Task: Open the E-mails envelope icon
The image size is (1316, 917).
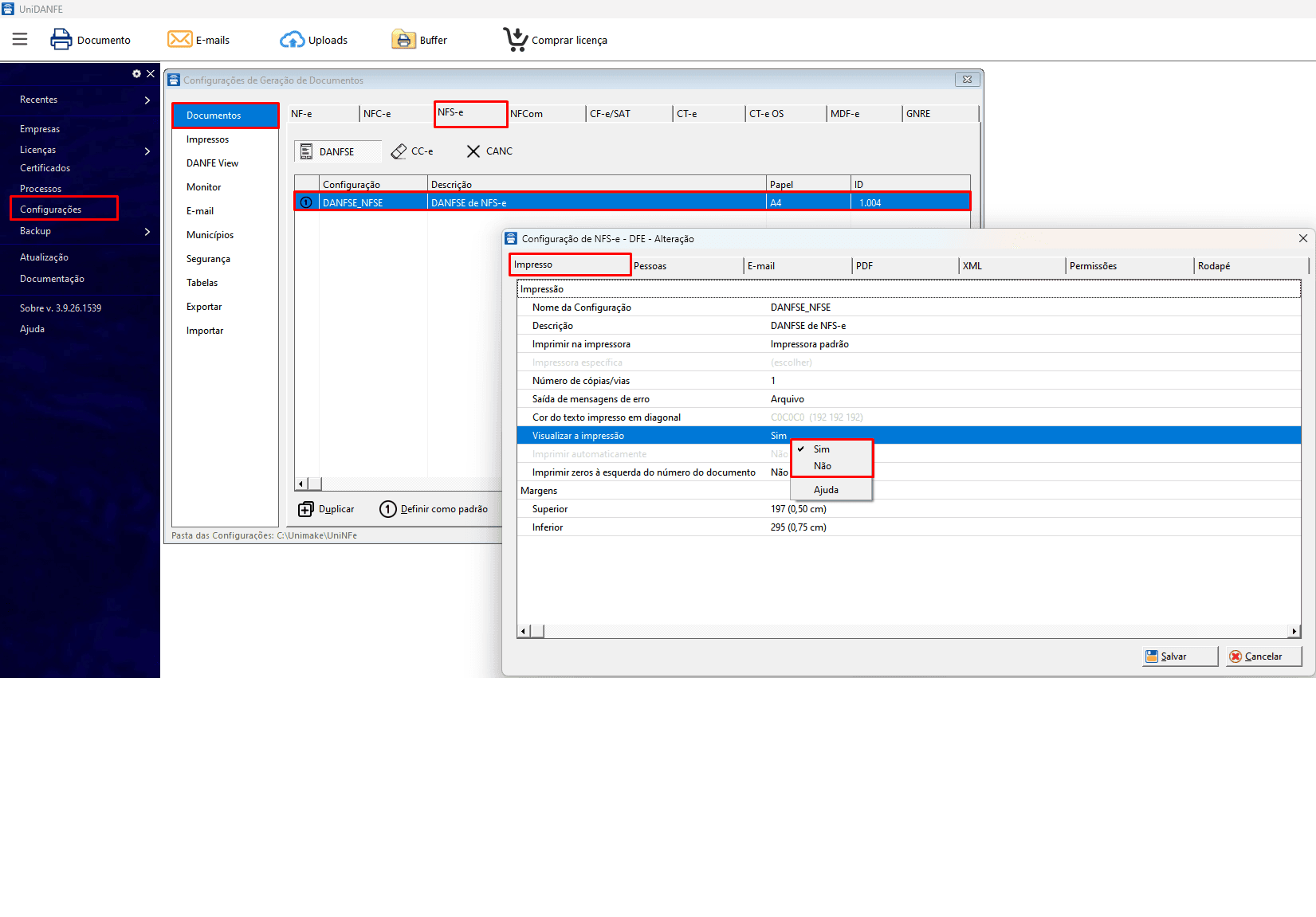Action: coord(179,39)
